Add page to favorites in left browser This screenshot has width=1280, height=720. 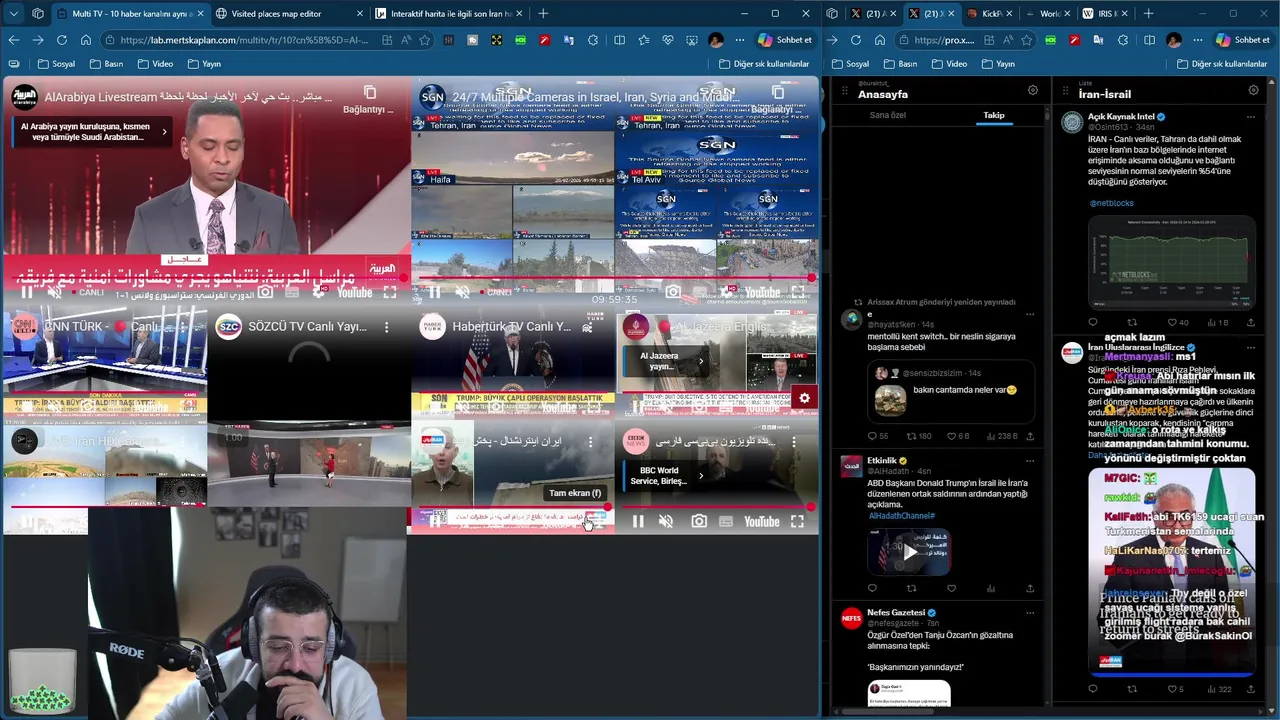425,40
